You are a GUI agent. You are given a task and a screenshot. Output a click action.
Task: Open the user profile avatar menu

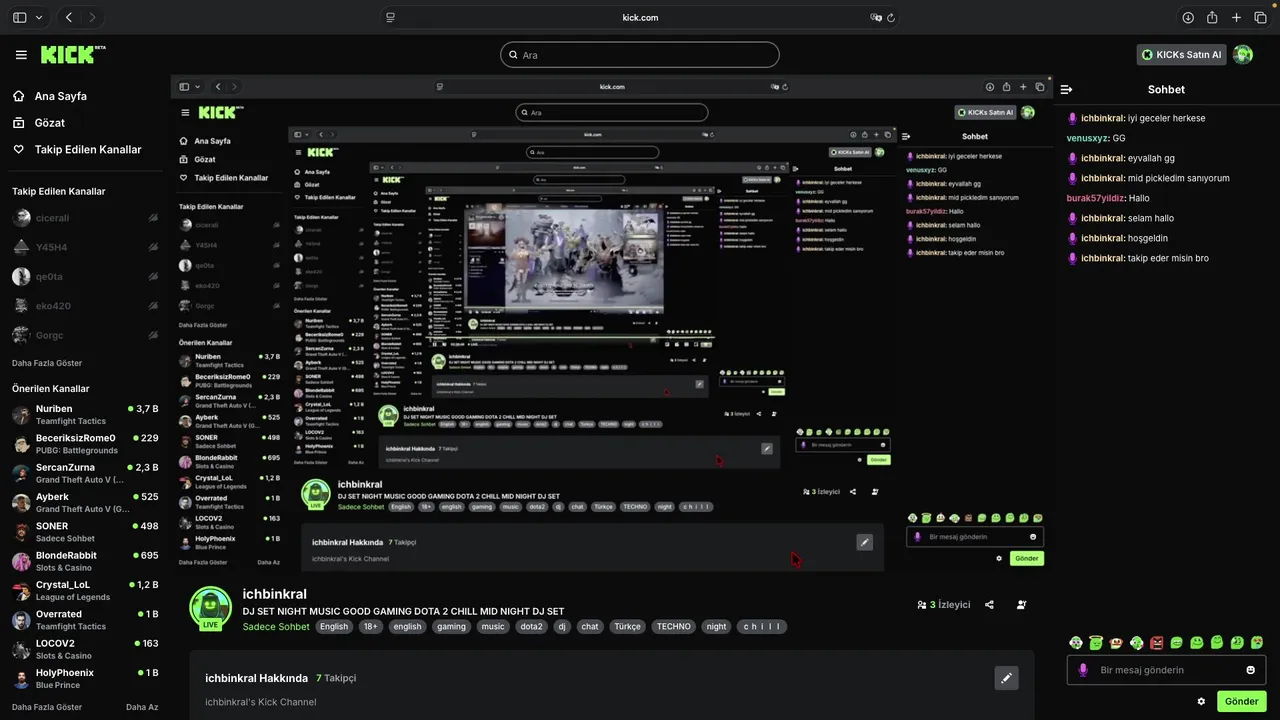pyautogui.click(x=1243, y=55)
